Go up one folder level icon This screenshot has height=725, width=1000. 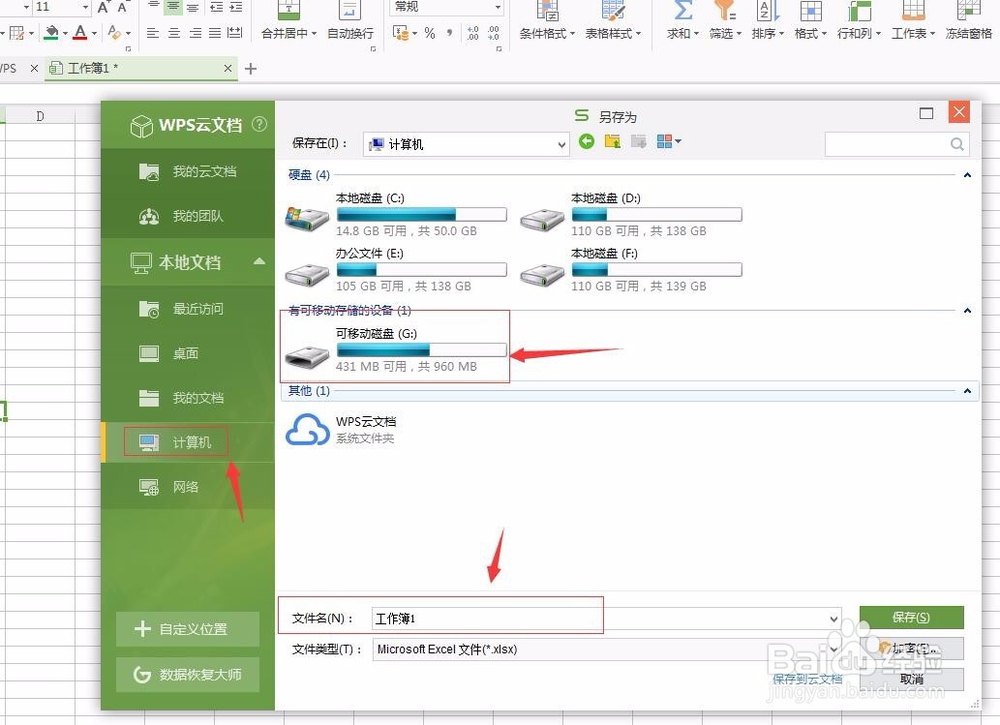click(x=612, y=142)
